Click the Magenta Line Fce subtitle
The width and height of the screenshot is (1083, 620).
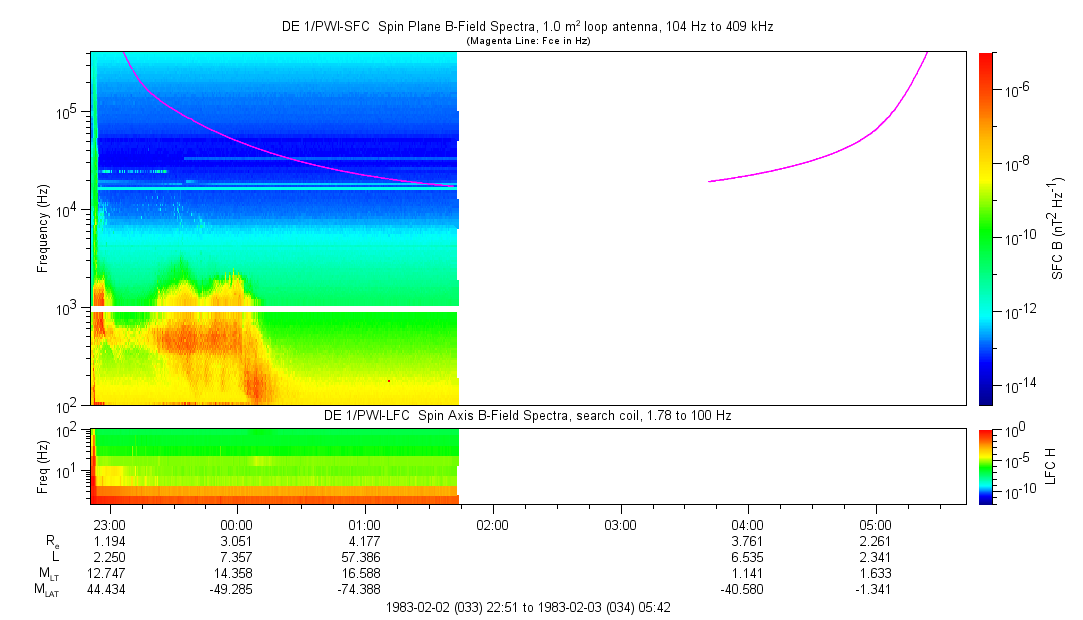tap(528, 41)
